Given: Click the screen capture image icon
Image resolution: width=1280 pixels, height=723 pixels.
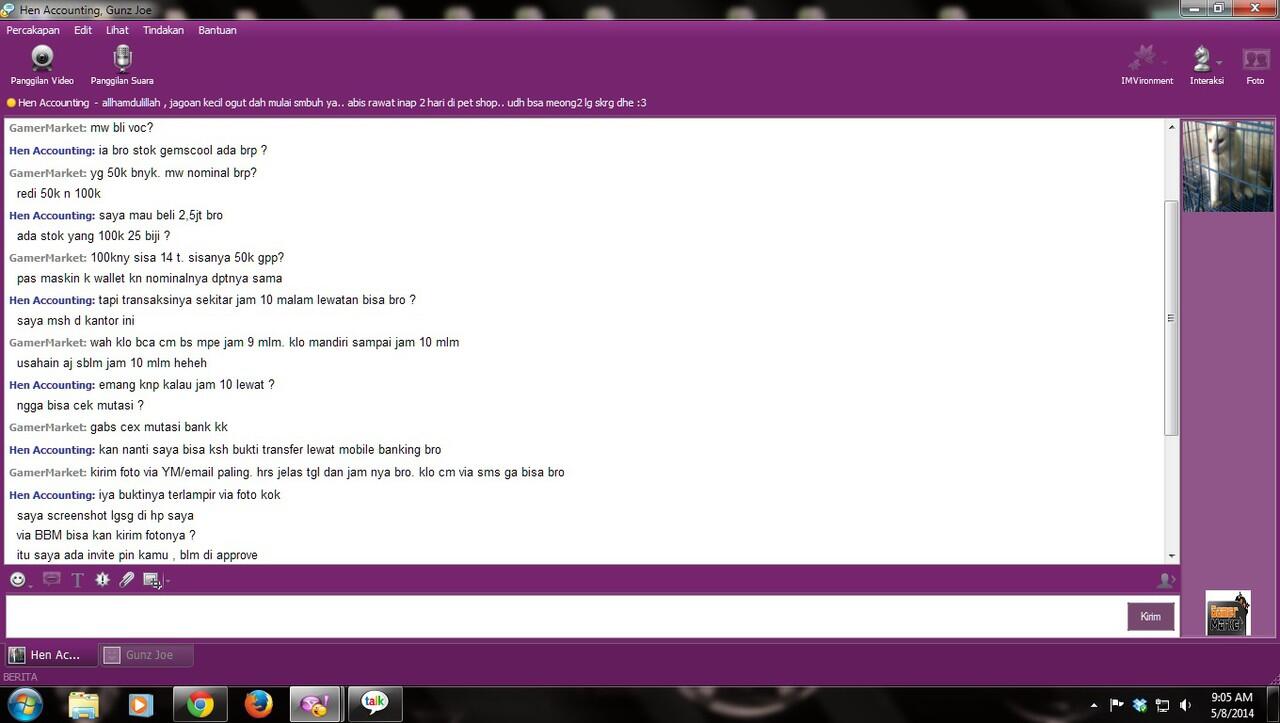Looking at the screenshot, I should coord(151,579).
